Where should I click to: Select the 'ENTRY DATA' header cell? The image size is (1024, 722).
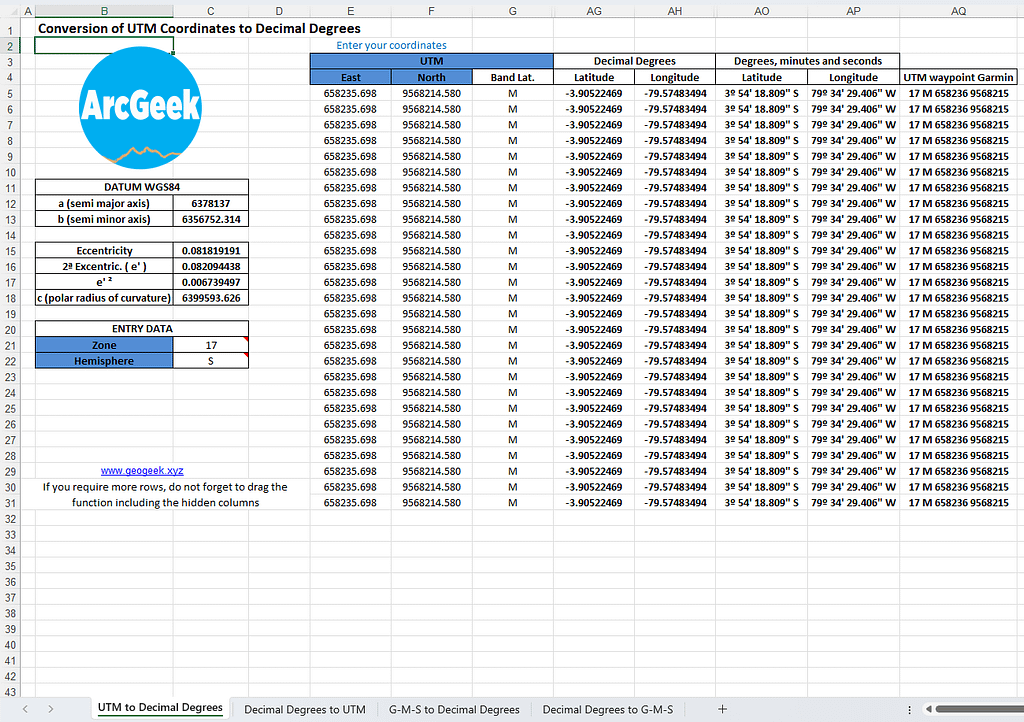click(x=142, y=329)
